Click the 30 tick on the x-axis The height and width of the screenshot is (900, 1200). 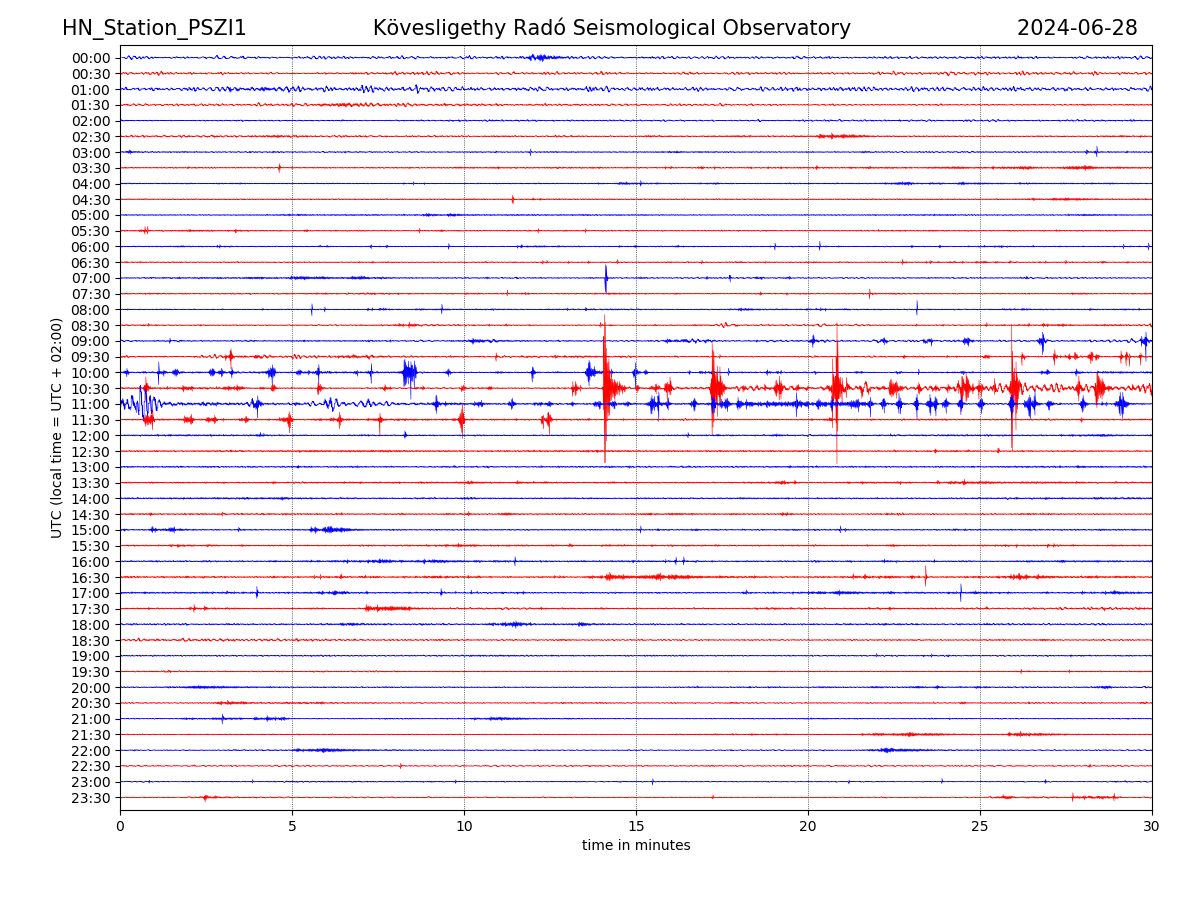click(1152, 826)
